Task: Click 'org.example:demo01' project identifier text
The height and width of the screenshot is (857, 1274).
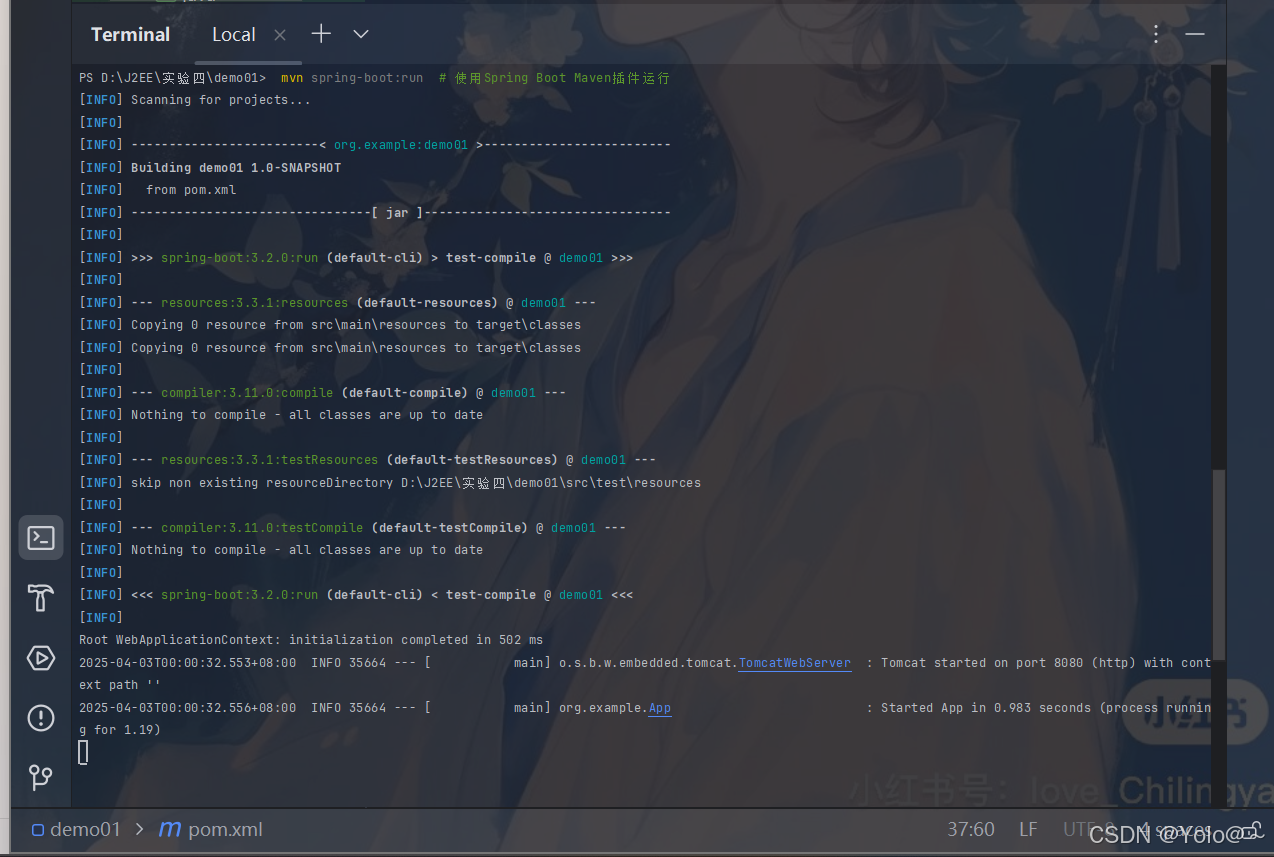Action: tap(401, 145)
